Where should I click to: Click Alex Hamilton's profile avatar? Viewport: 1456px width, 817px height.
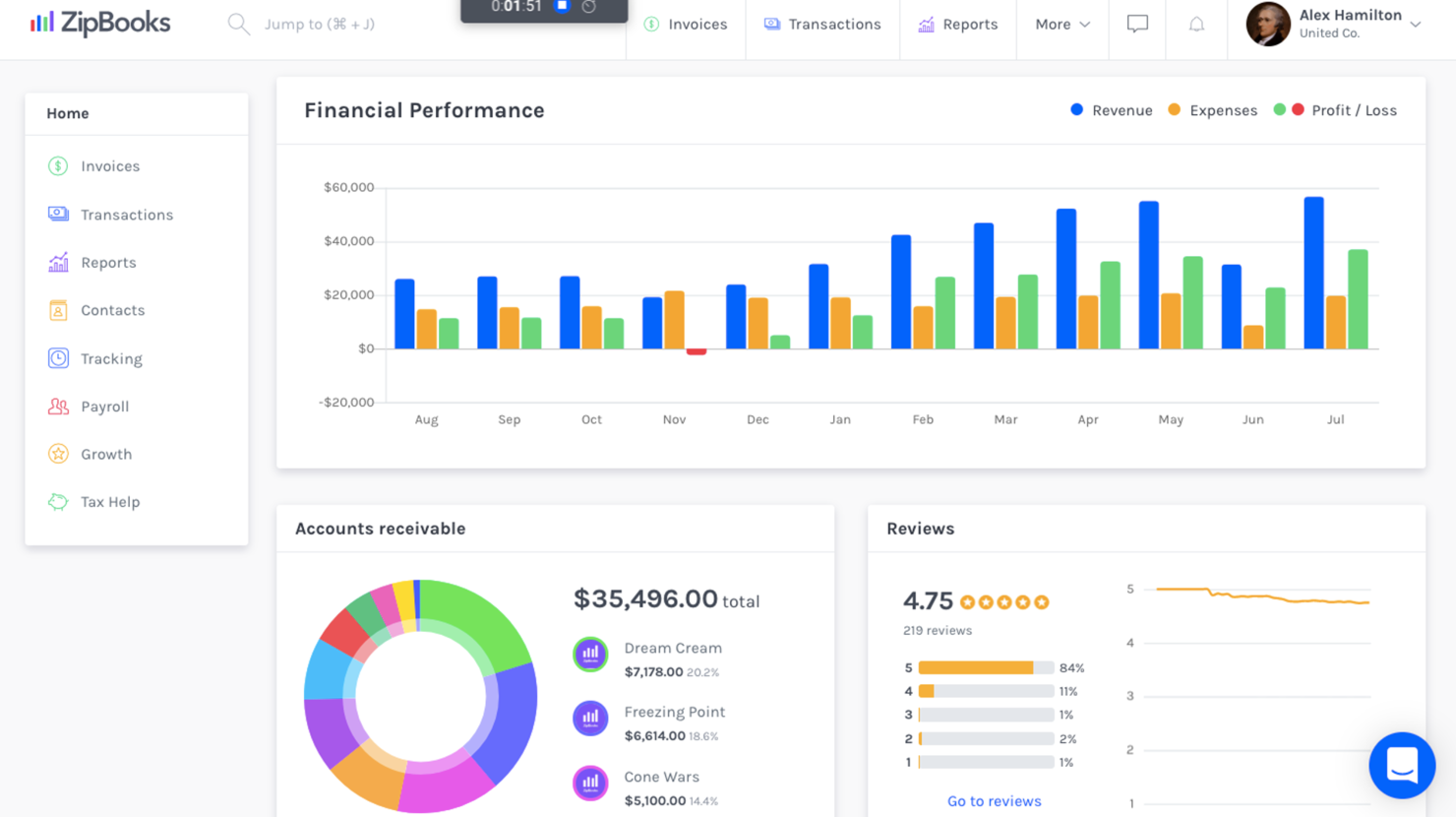tap(1268, 24)
